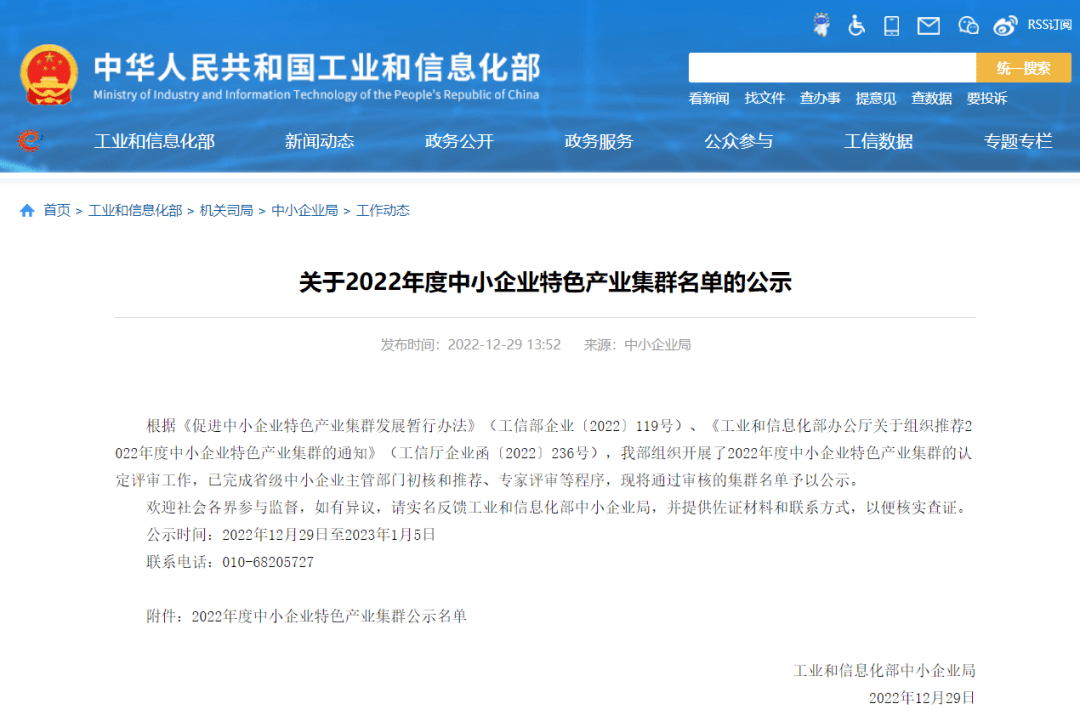This screenshot has height=715, width=1080.
Task: Enable accessibility wheelchair mode icon
Action: [856, 25]
